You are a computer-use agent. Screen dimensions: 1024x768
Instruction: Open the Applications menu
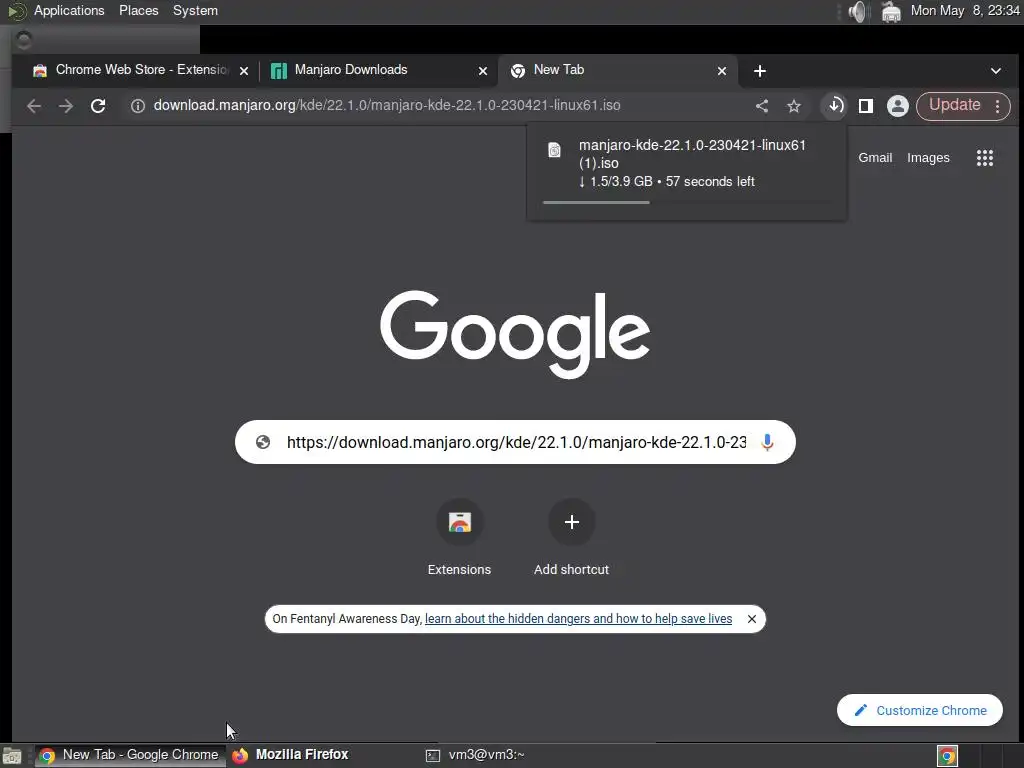[69, 10]
